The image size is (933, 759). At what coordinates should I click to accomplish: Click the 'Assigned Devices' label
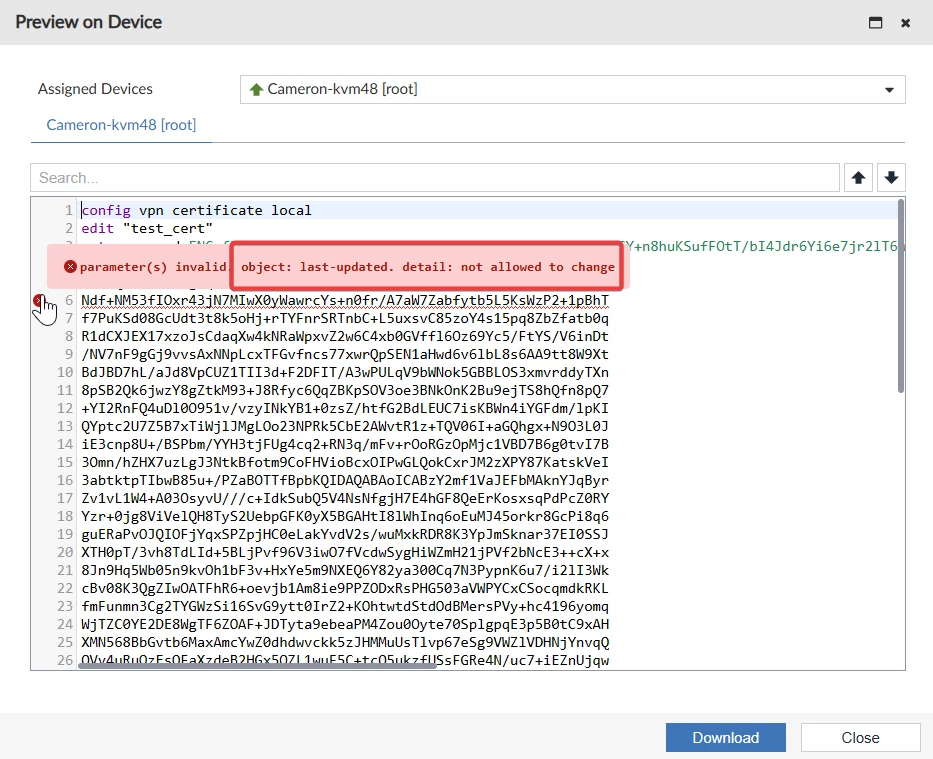pos(95,89)
